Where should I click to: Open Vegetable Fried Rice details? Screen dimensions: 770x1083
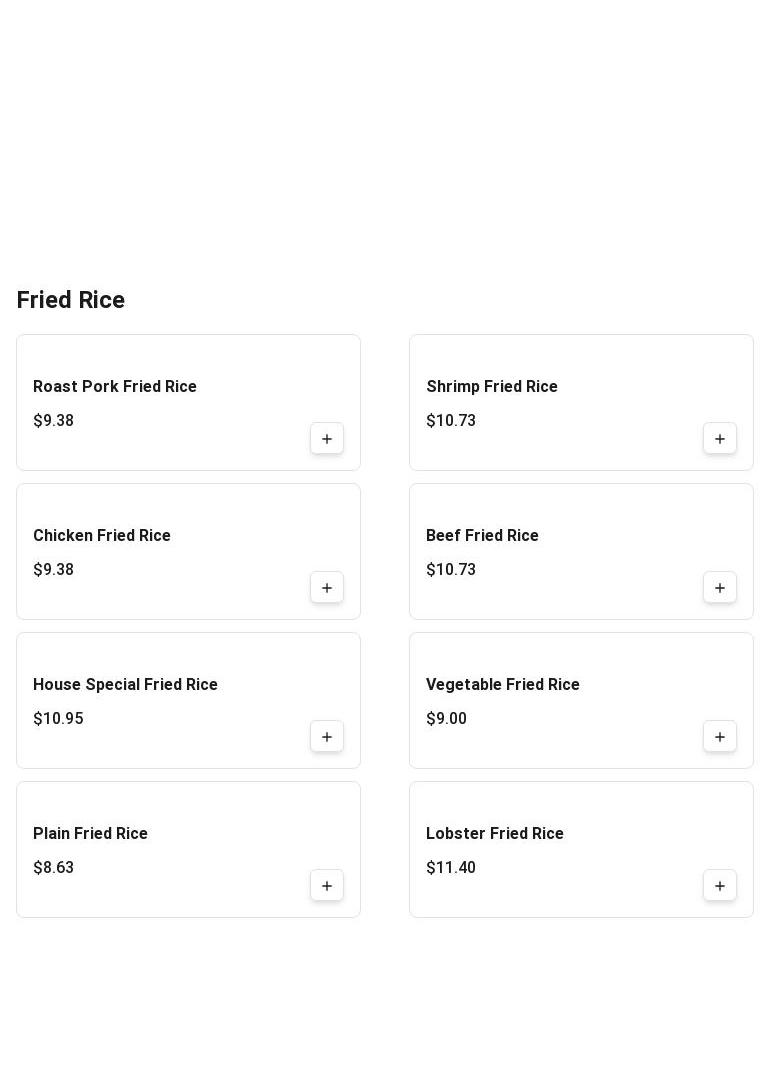tap(503, 685)
